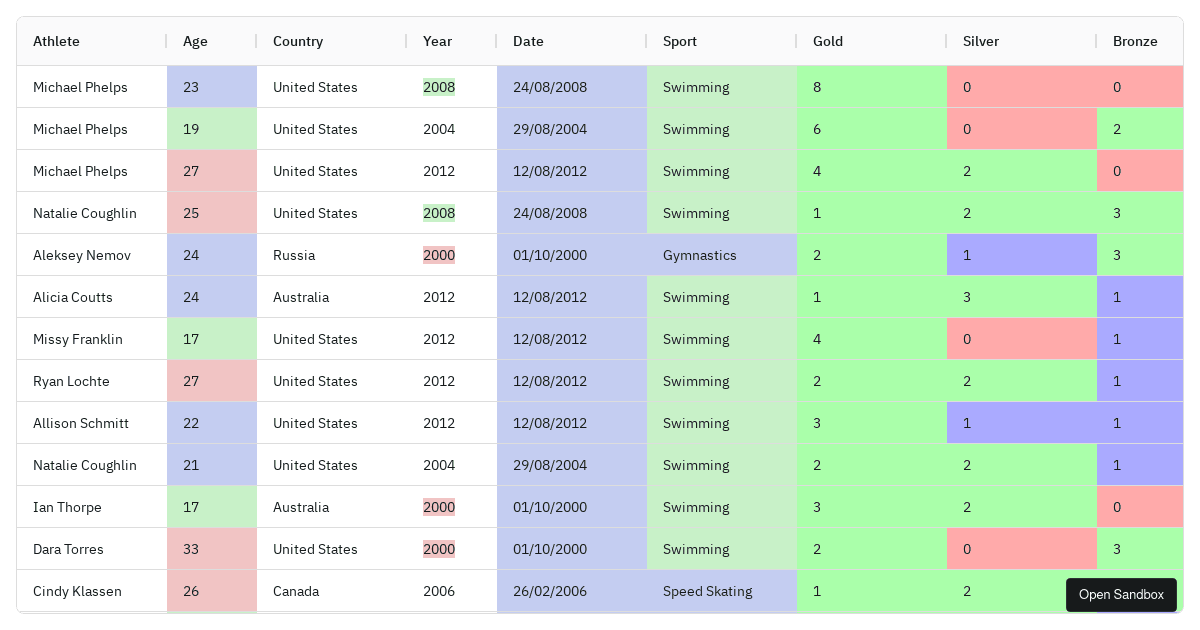Image resolution: width=1200 pixels, height=630 pixels.
Task: Select the Bronze column header
Action: pyautogui.click(x=1135, y=42)
